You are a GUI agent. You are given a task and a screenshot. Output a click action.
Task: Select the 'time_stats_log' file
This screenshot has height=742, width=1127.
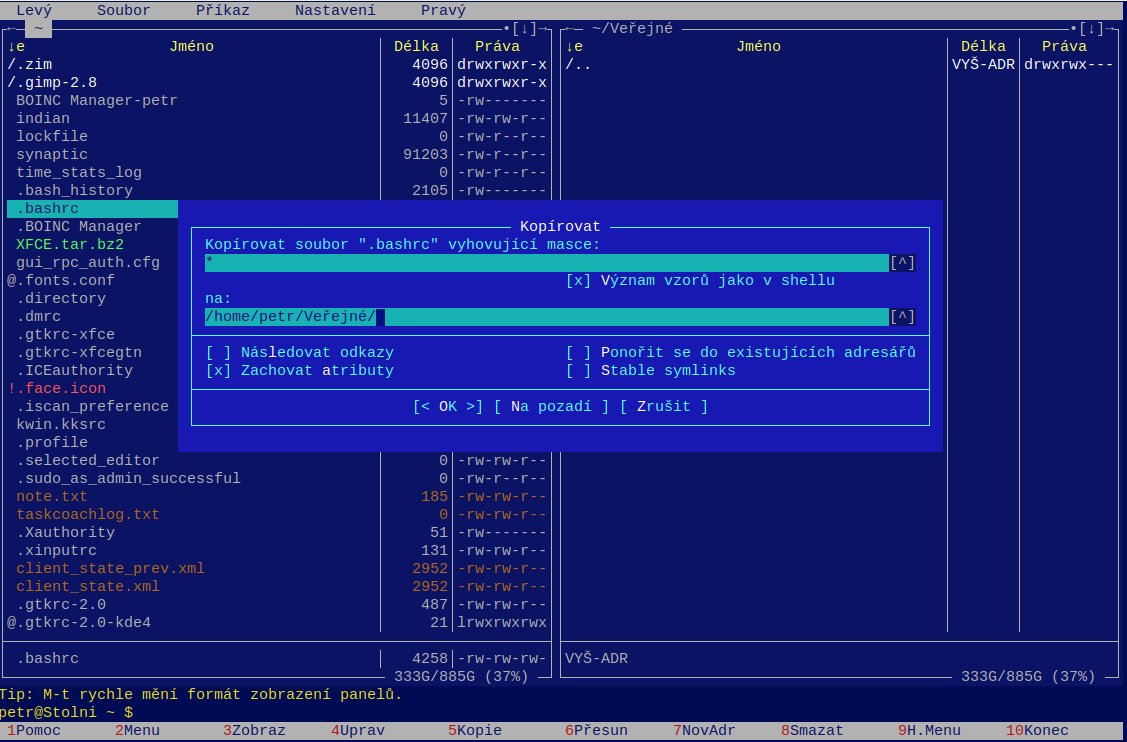277,173
